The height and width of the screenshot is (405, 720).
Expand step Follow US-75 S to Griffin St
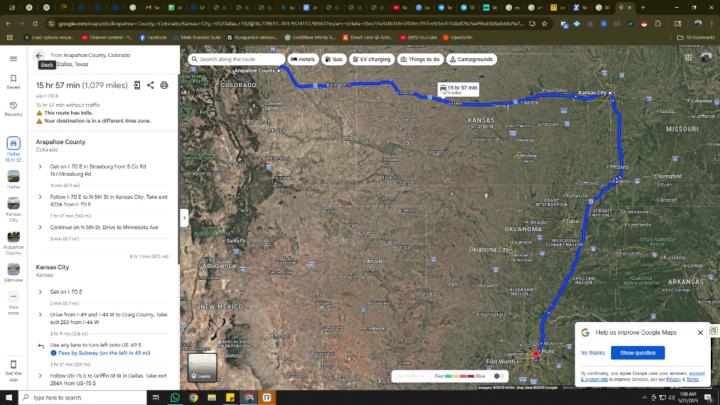40,376
